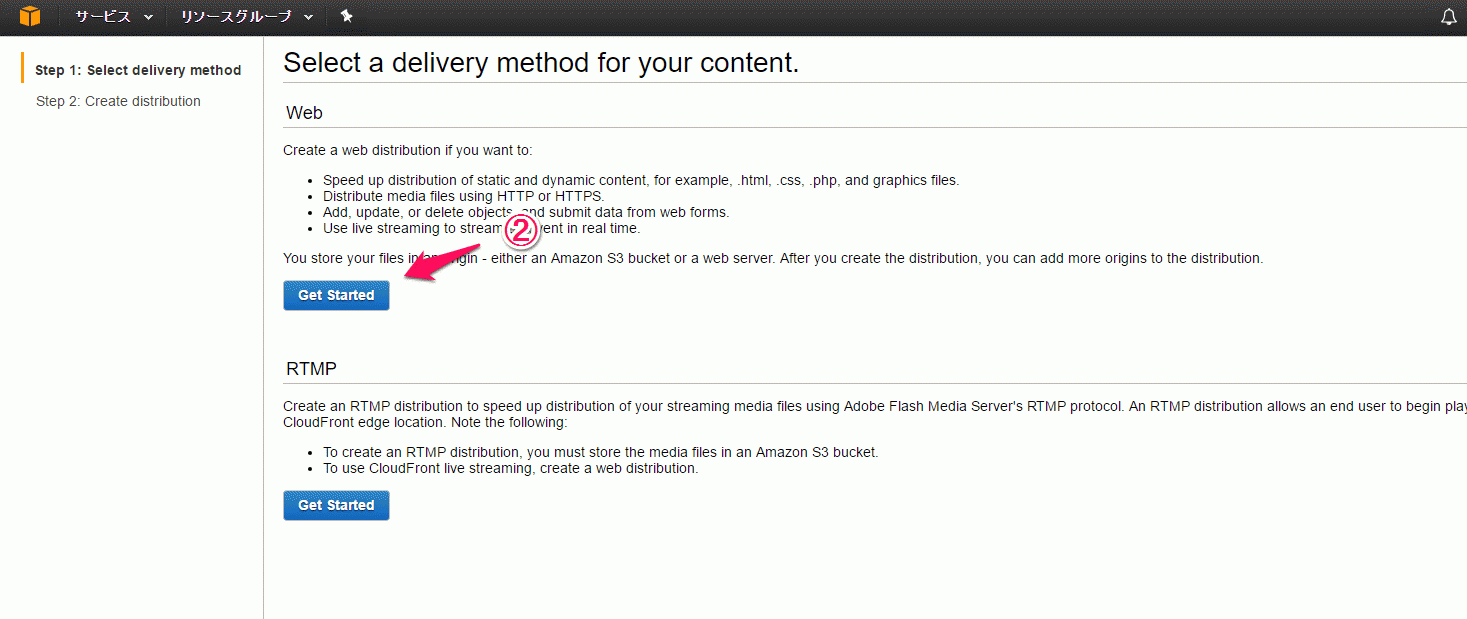The height and width of the screenshot is (619, 1467).
Task: Click the リソースグループ dropdown arrow
Action: pyautogui.click(x=307, y=17)
